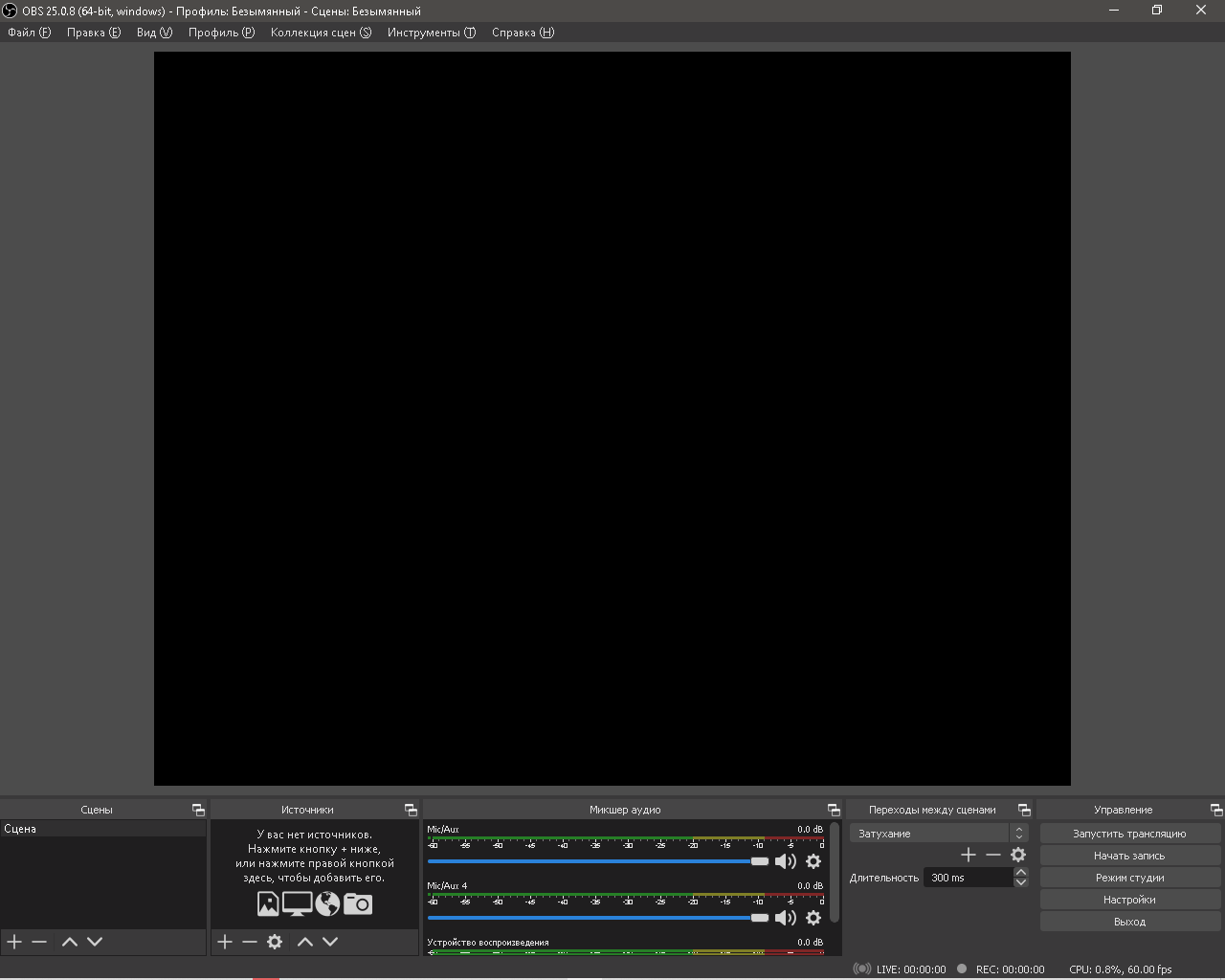
Task: Decrease transition duration with down arrow
Action: pos(1021,882)
